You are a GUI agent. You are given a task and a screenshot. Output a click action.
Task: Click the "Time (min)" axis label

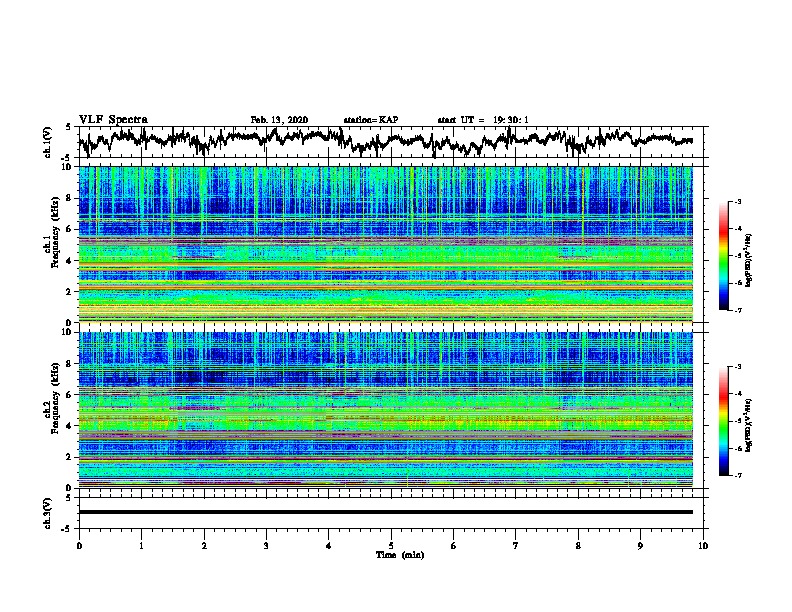400,555
